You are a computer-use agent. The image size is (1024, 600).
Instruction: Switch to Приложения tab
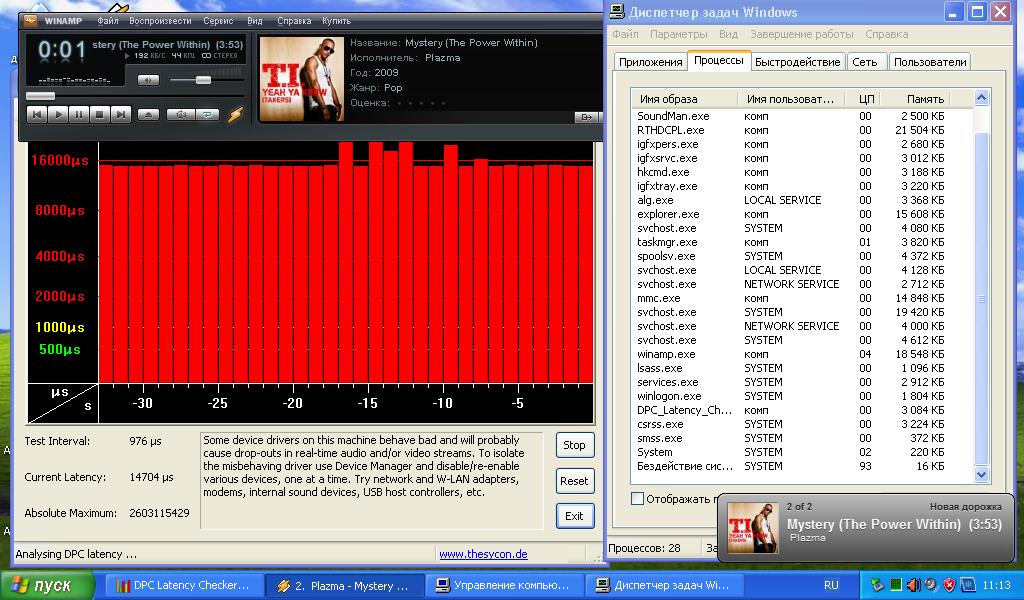650,62
